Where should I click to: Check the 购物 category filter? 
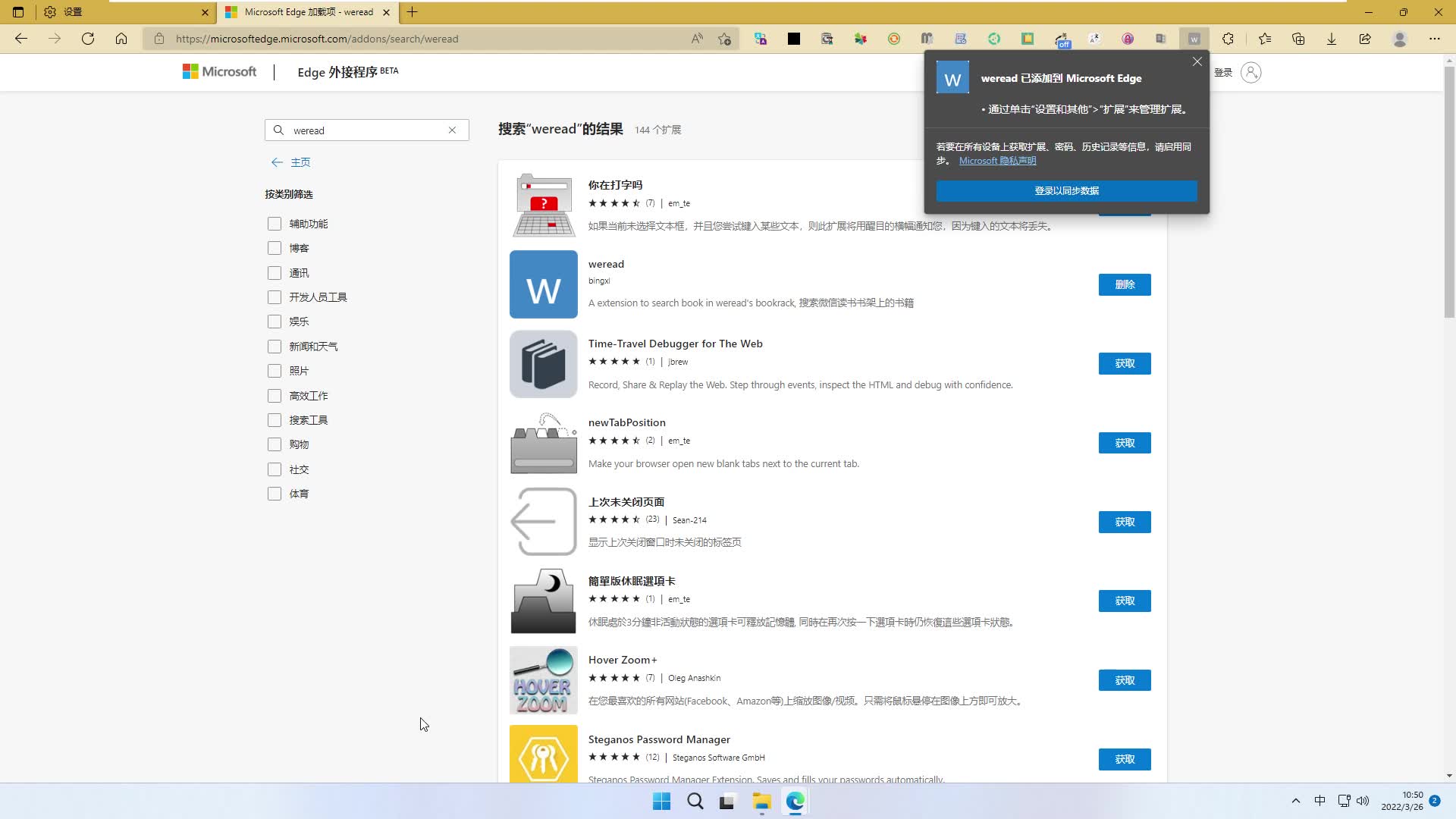click(x=275, y=444)
